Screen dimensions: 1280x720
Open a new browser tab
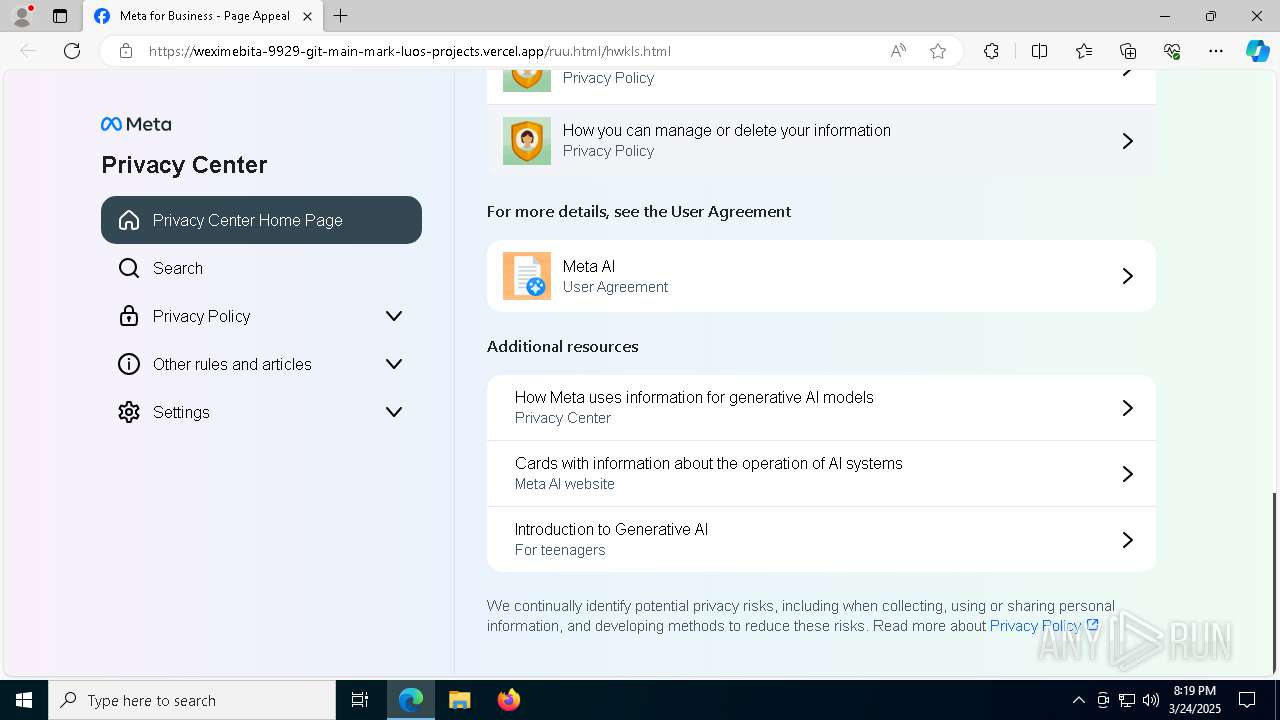[341, 16]
